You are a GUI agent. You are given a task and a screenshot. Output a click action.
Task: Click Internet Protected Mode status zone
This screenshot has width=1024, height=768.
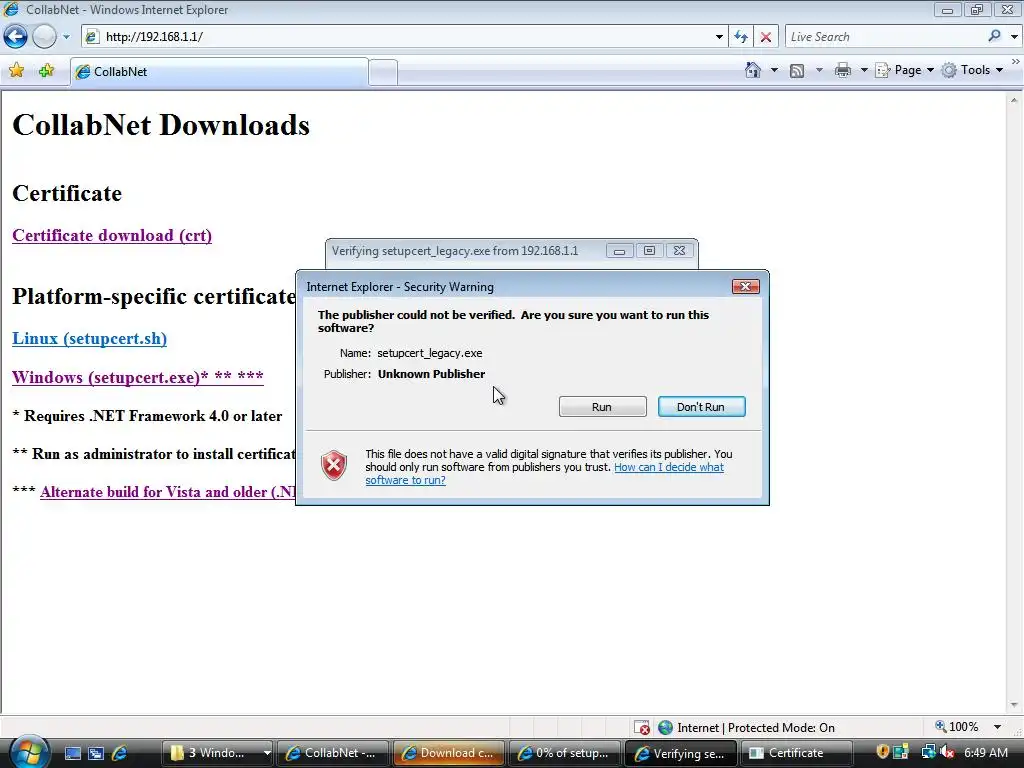click(x=746, y=728)
